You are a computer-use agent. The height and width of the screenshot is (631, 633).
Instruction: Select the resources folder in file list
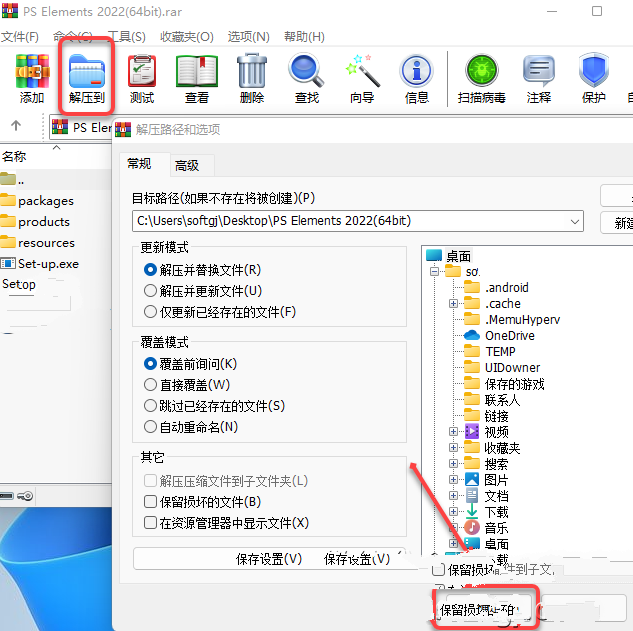(x=38, y=243)
